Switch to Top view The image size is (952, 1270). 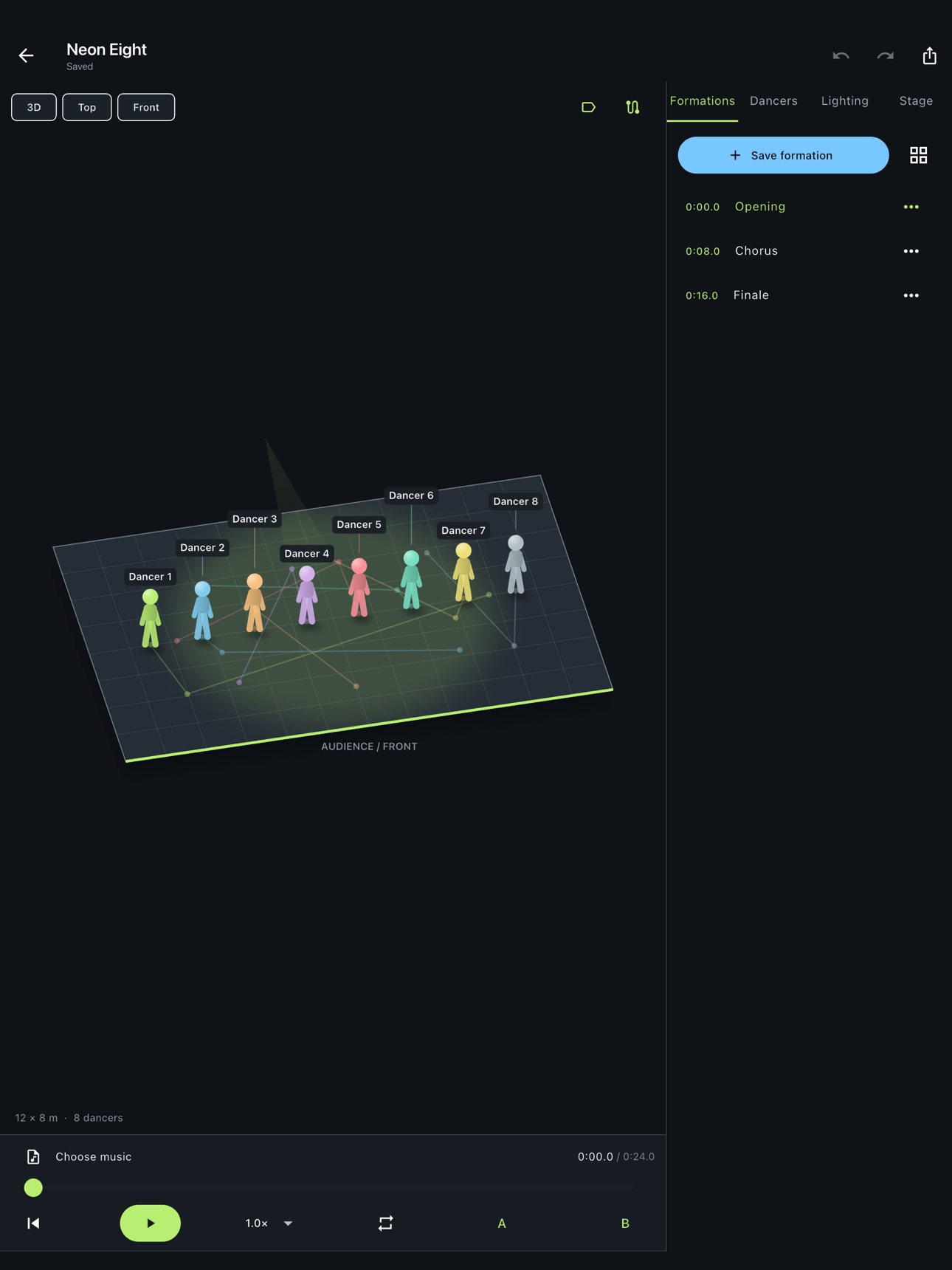click(87, 107)
